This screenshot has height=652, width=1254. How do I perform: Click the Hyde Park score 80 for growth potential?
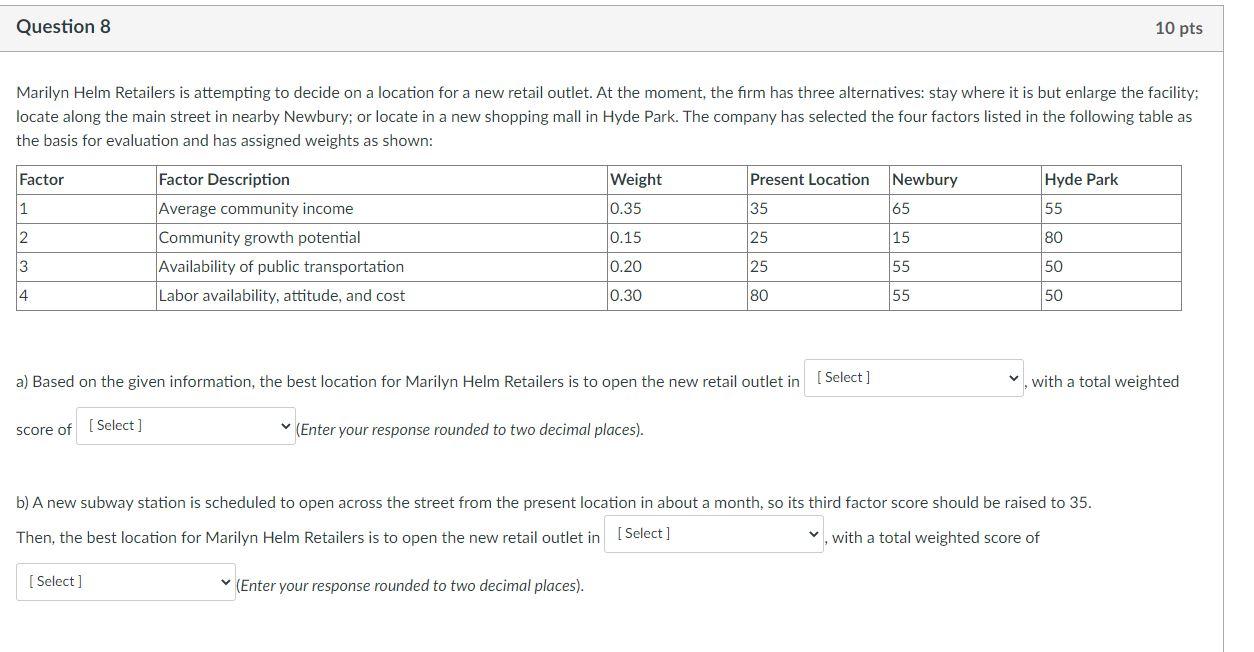(x=1052, y=237)
